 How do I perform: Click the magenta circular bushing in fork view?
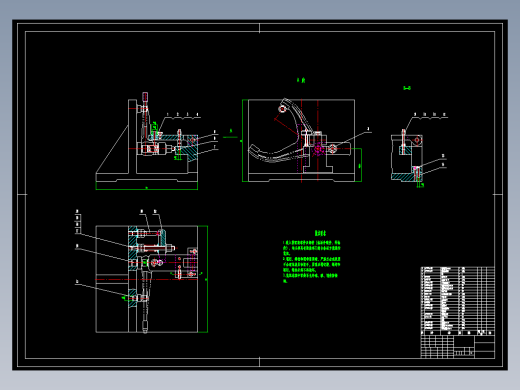[x=318, y=149]
